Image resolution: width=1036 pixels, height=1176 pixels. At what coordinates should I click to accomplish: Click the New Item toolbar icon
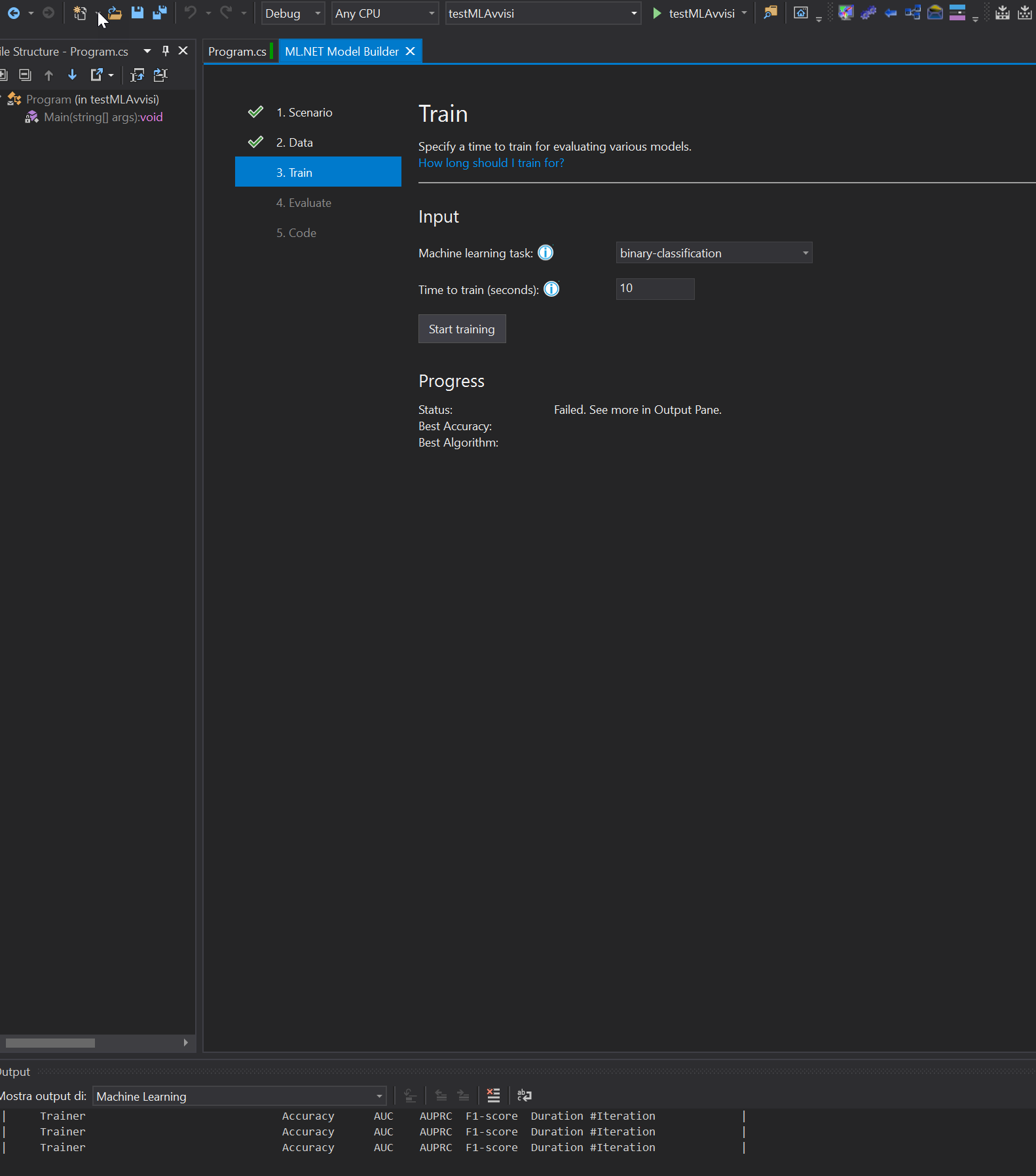pos(80,13)
